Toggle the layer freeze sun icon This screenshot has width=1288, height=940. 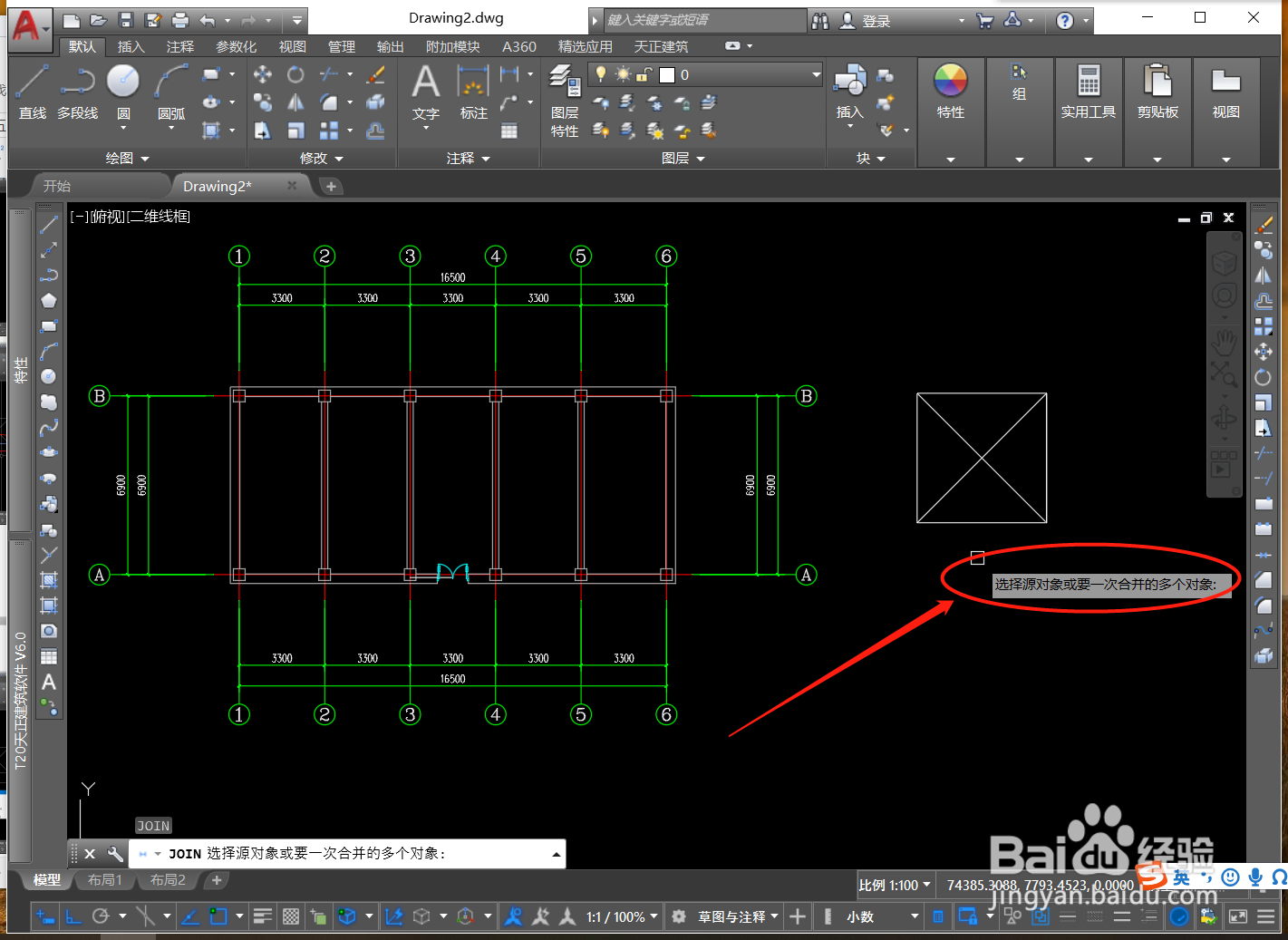tap(623, 74)
